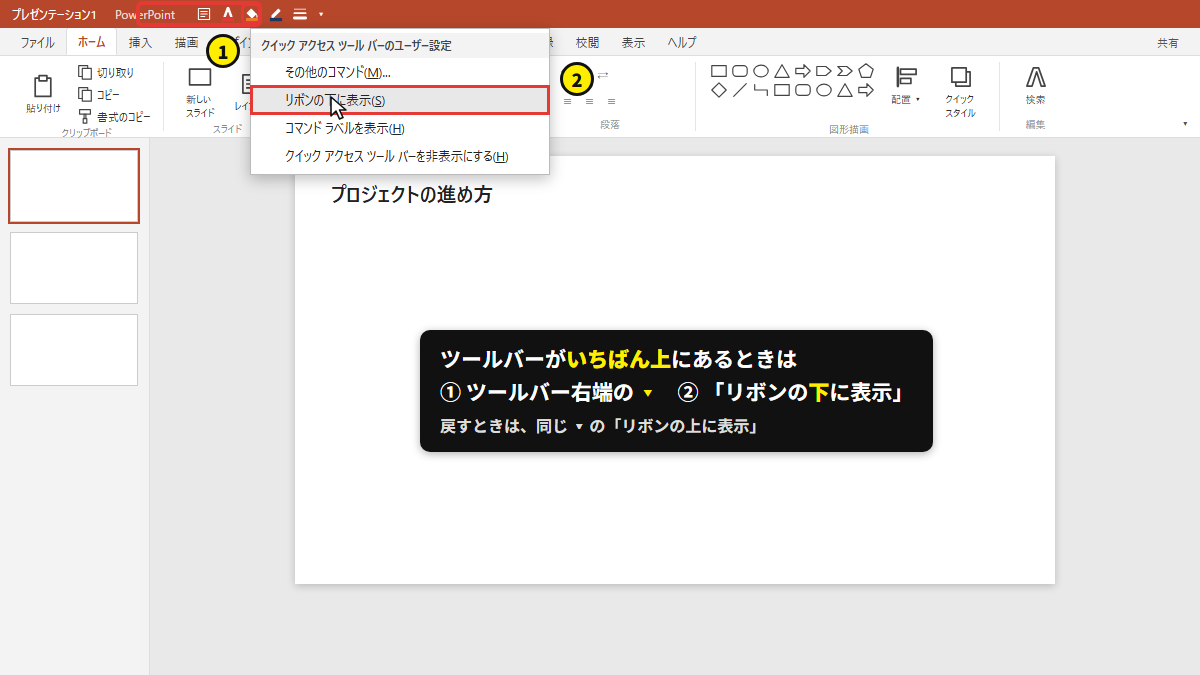Click the 切り取り cut command
1200x675 pixels.
(106, 73)
